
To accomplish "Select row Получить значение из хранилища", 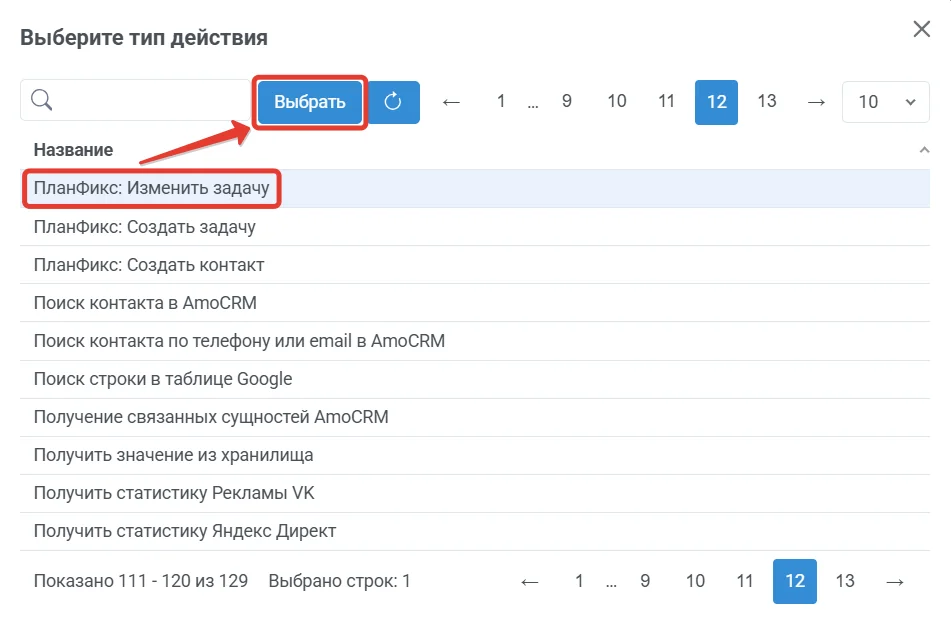I will 475,455.
